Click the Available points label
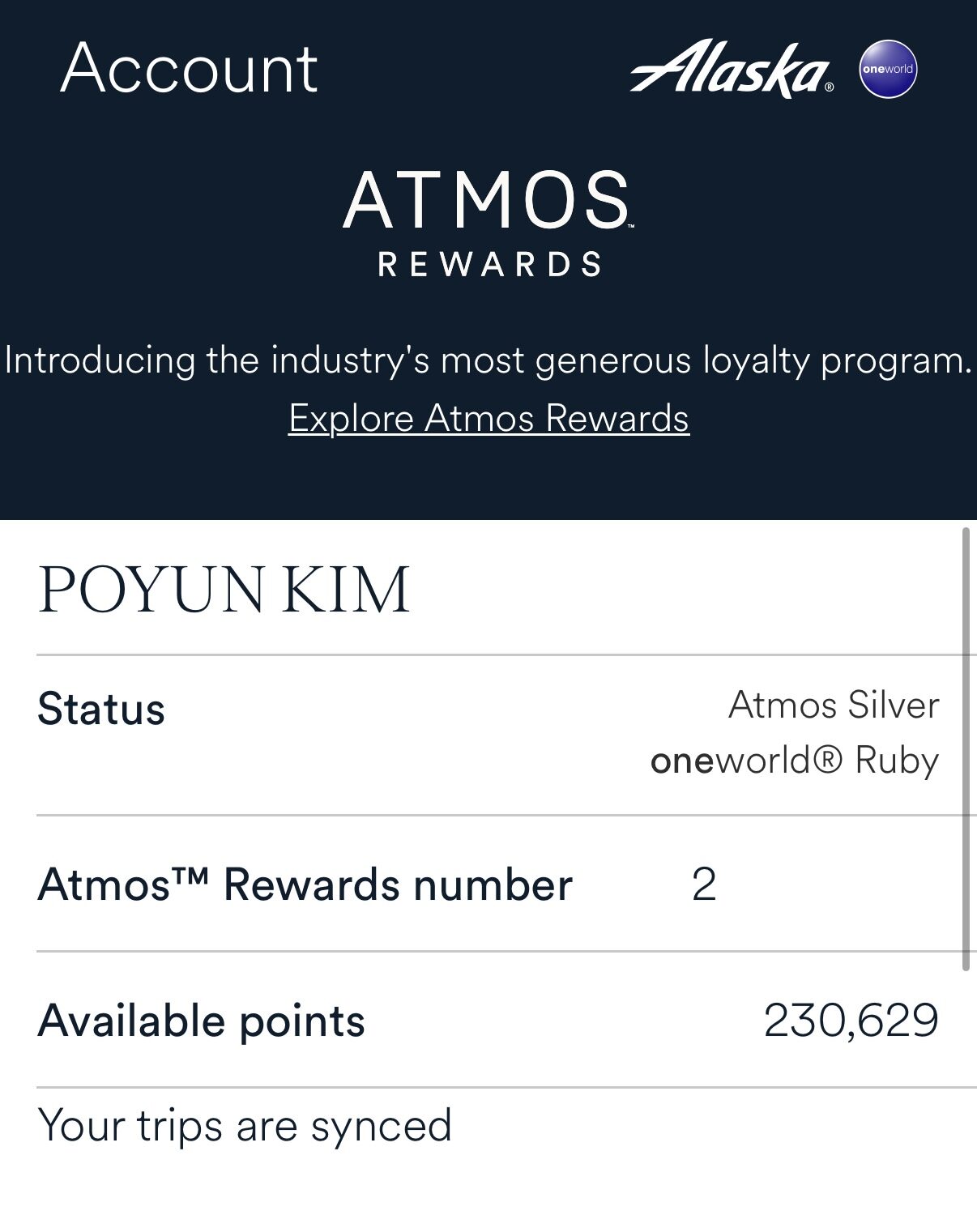Viewport: 977px width, 1232px height. click(x=201, y=1021)
